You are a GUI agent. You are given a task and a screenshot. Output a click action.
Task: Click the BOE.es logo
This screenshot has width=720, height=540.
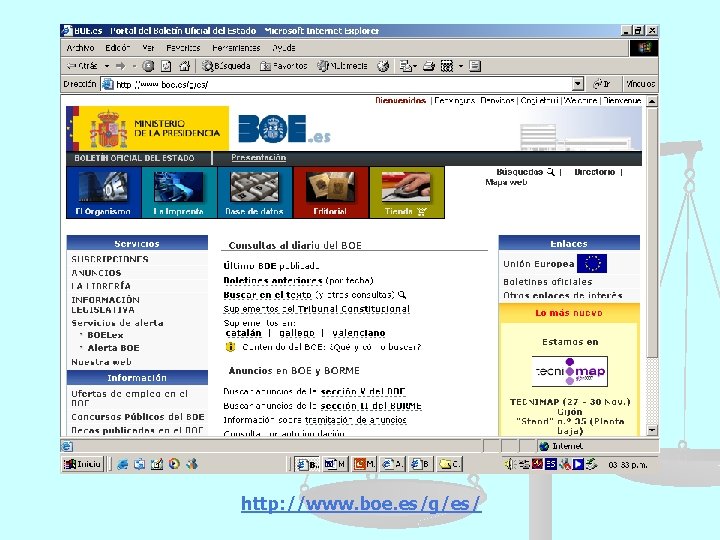[x=284, y=129]
